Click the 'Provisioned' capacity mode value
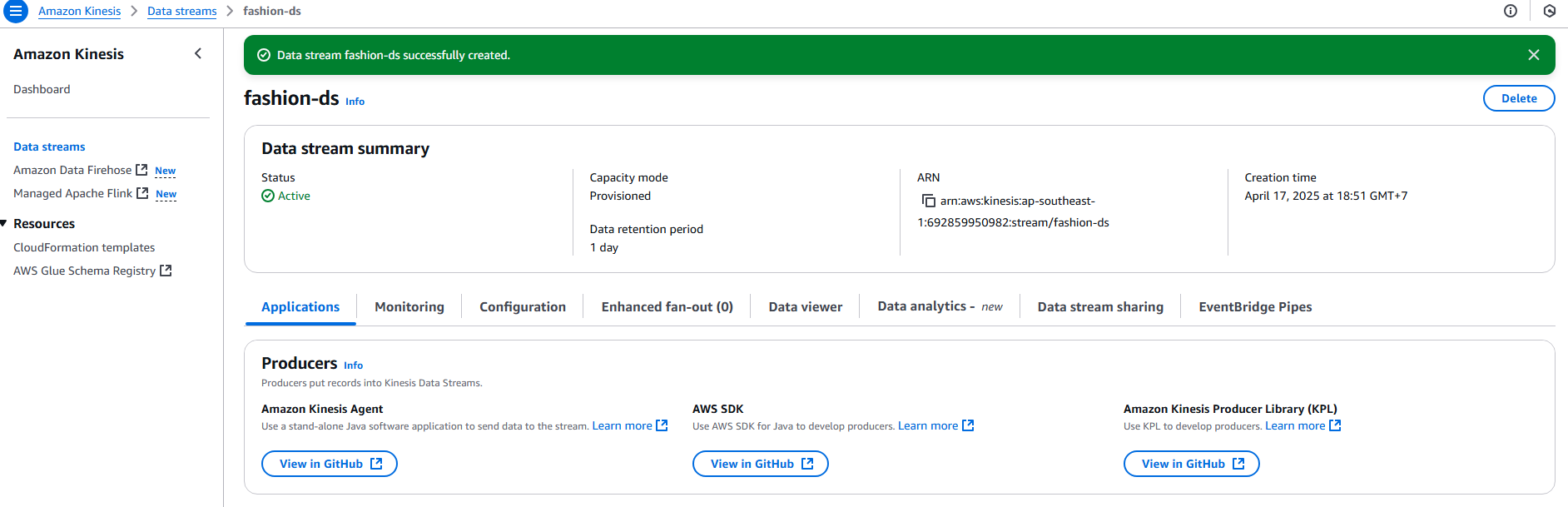1568x507 pixels. click(x=620, y=196)
